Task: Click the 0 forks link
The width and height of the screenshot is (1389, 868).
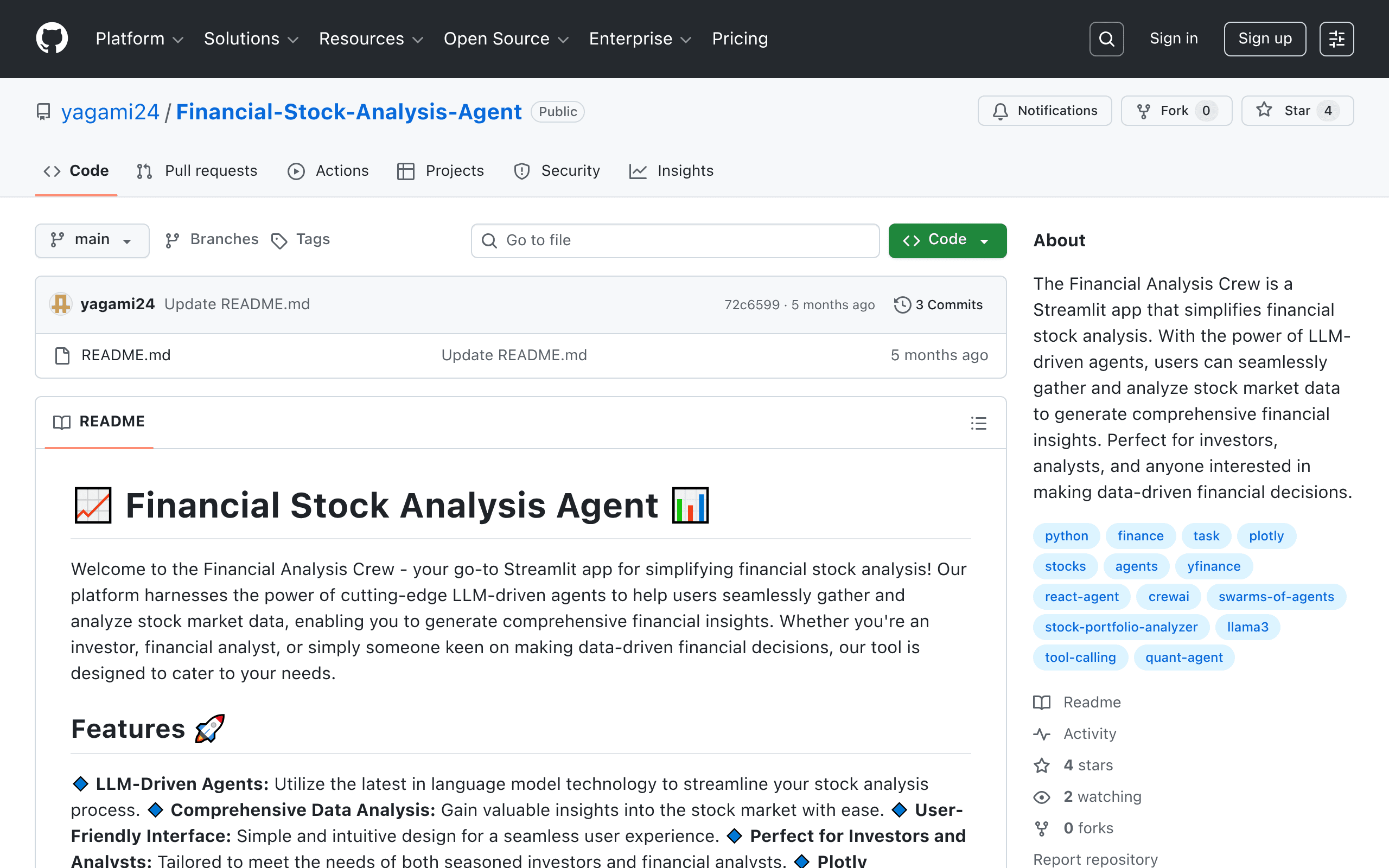Action: (x=1073, y=828)
